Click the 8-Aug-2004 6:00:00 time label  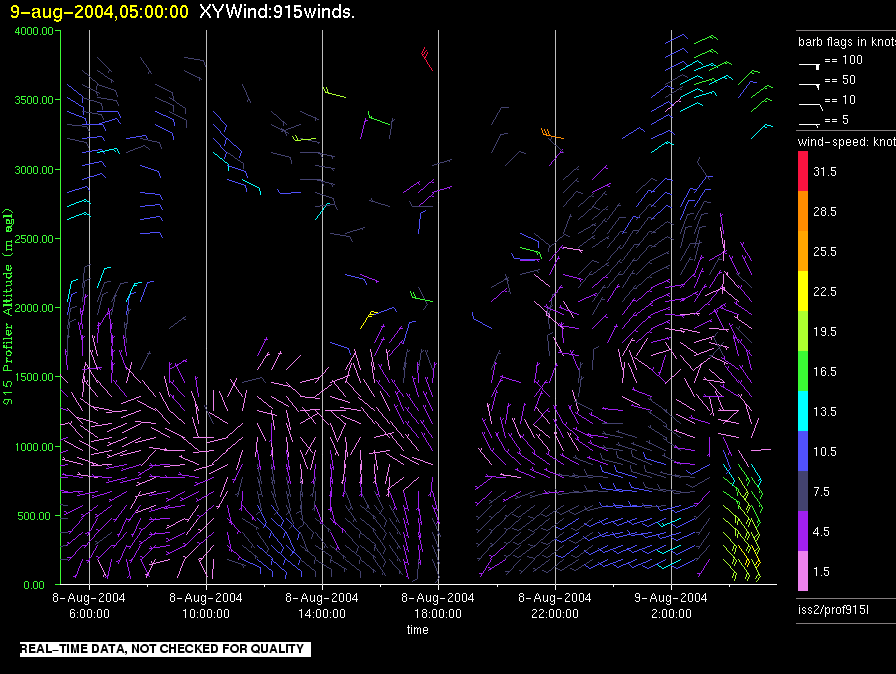click(89, 605)
